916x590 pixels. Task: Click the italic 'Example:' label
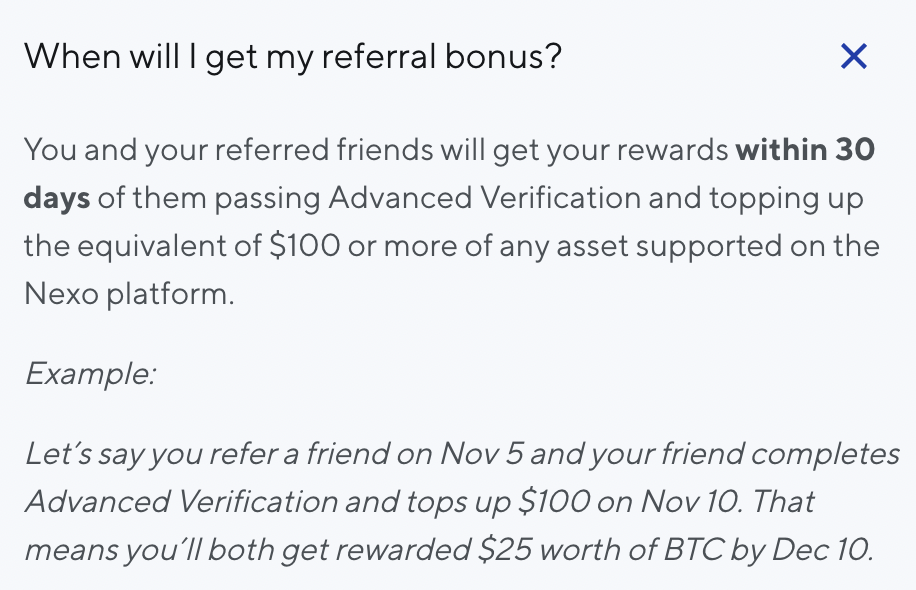tap(91, 374)
